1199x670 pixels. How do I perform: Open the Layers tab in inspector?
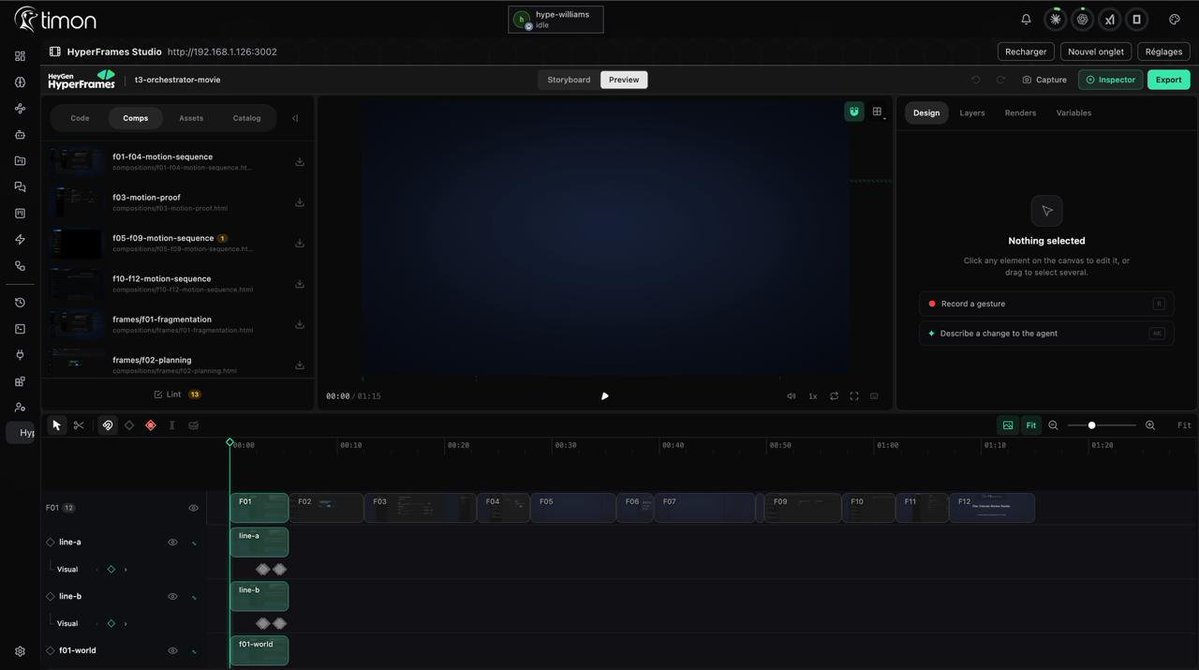(x=972, y=113)
